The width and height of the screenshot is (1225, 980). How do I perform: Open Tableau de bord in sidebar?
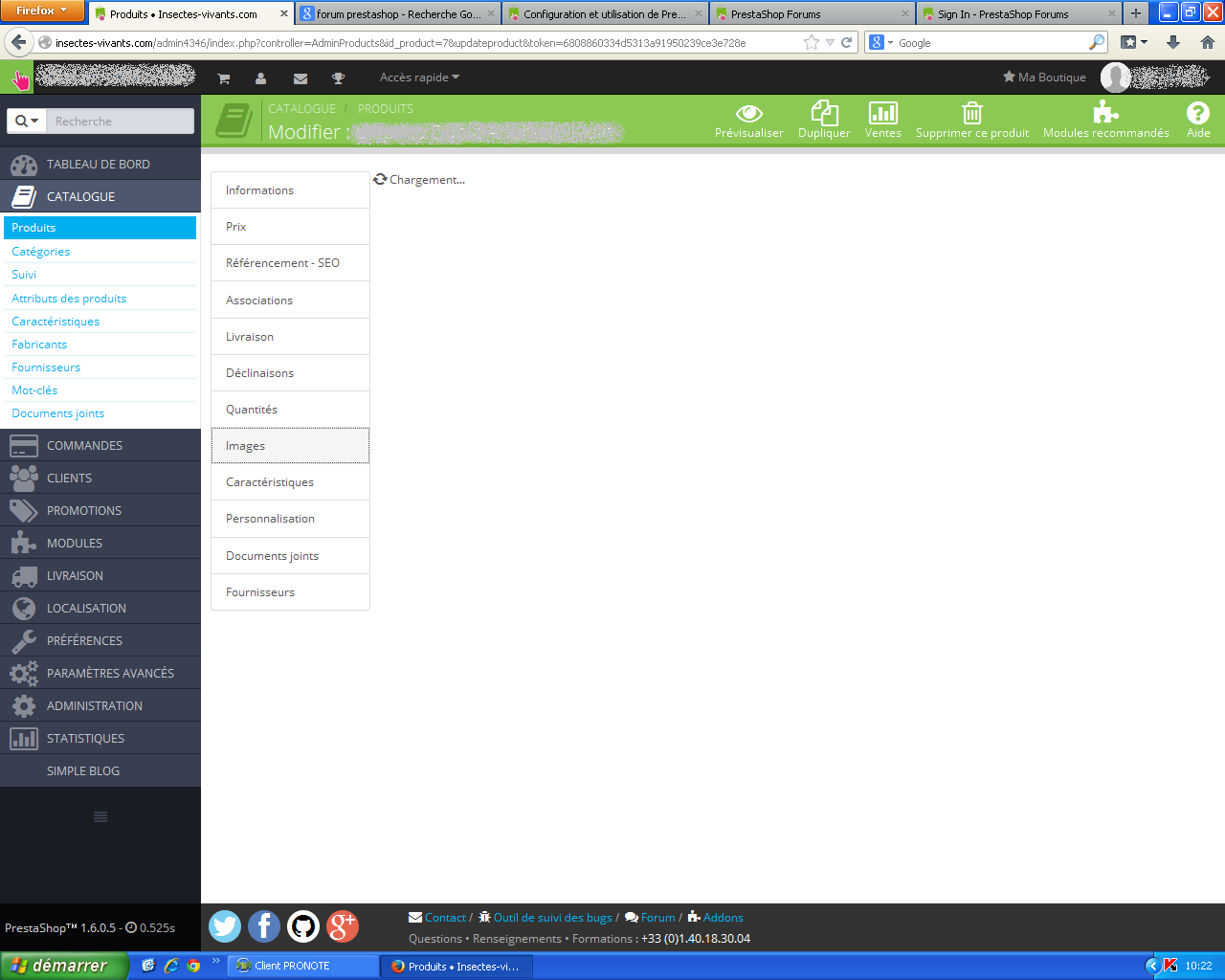(100, 165)
